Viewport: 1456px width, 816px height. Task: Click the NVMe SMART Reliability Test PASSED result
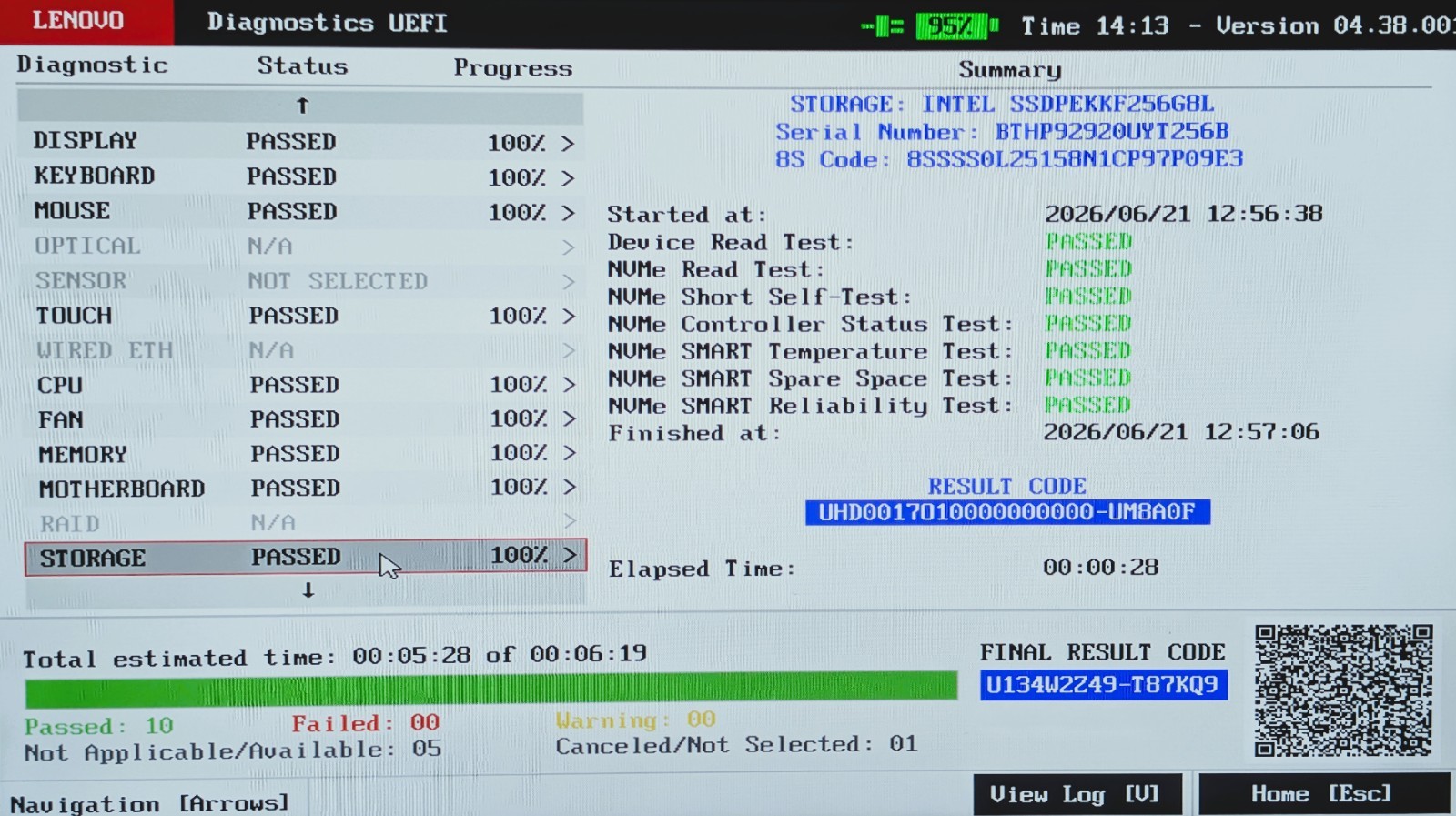[1088, 405]
